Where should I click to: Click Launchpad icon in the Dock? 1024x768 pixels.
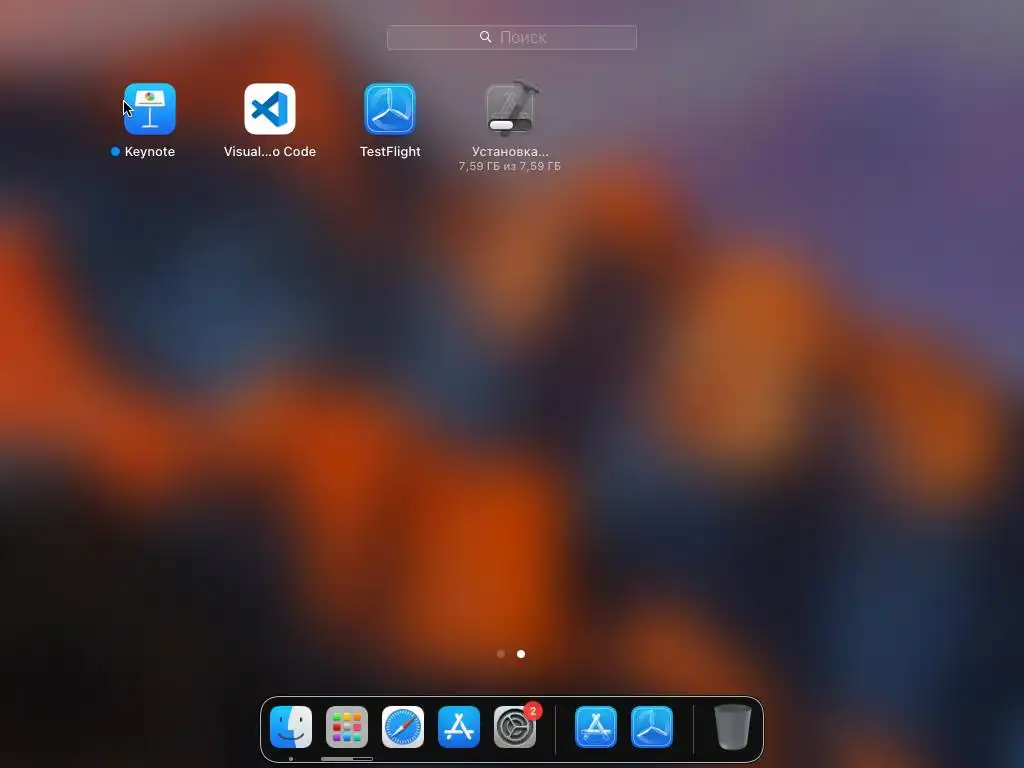pos(347,726)
